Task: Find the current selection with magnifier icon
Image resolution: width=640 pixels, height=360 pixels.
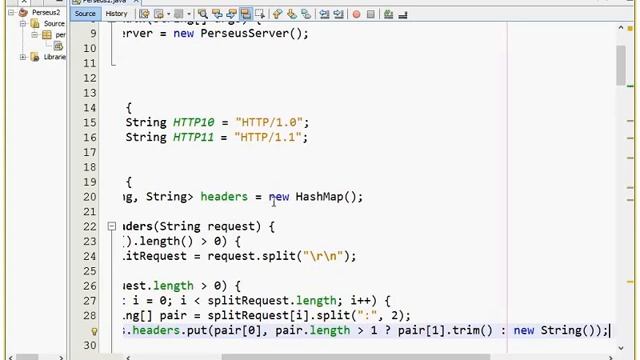Action: 202,14
